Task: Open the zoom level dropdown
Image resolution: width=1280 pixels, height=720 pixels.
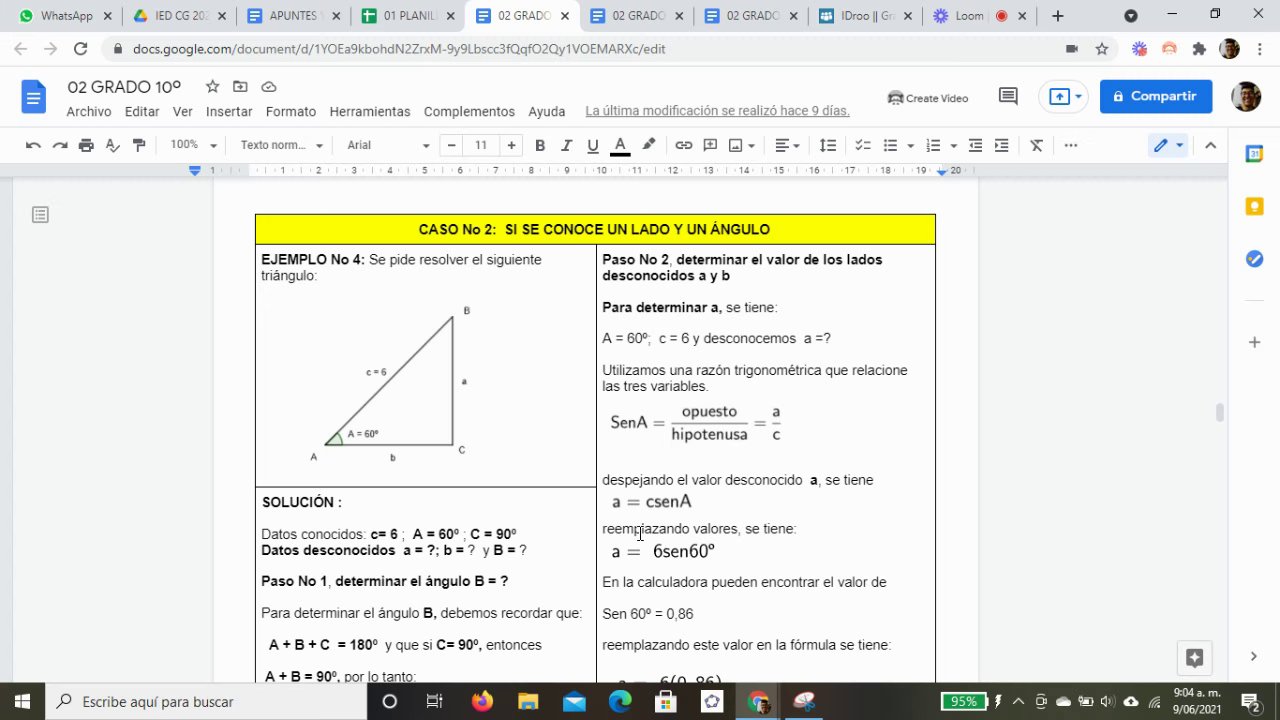Action: pyautogui.click(x=193, y=145)
